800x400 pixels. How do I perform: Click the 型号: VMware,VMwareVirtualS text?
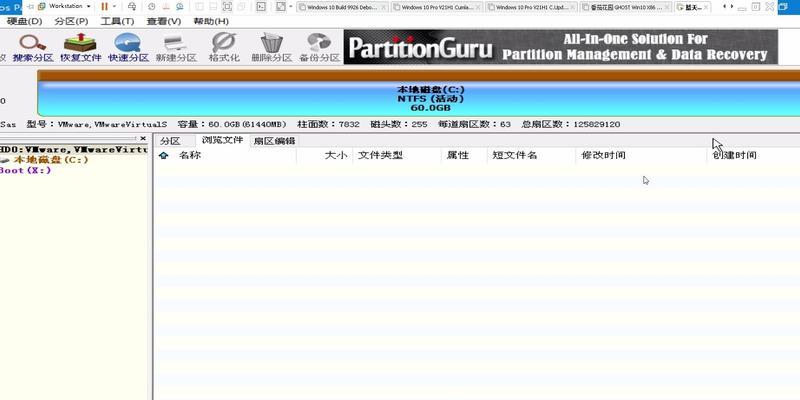(x=97, y=124)
